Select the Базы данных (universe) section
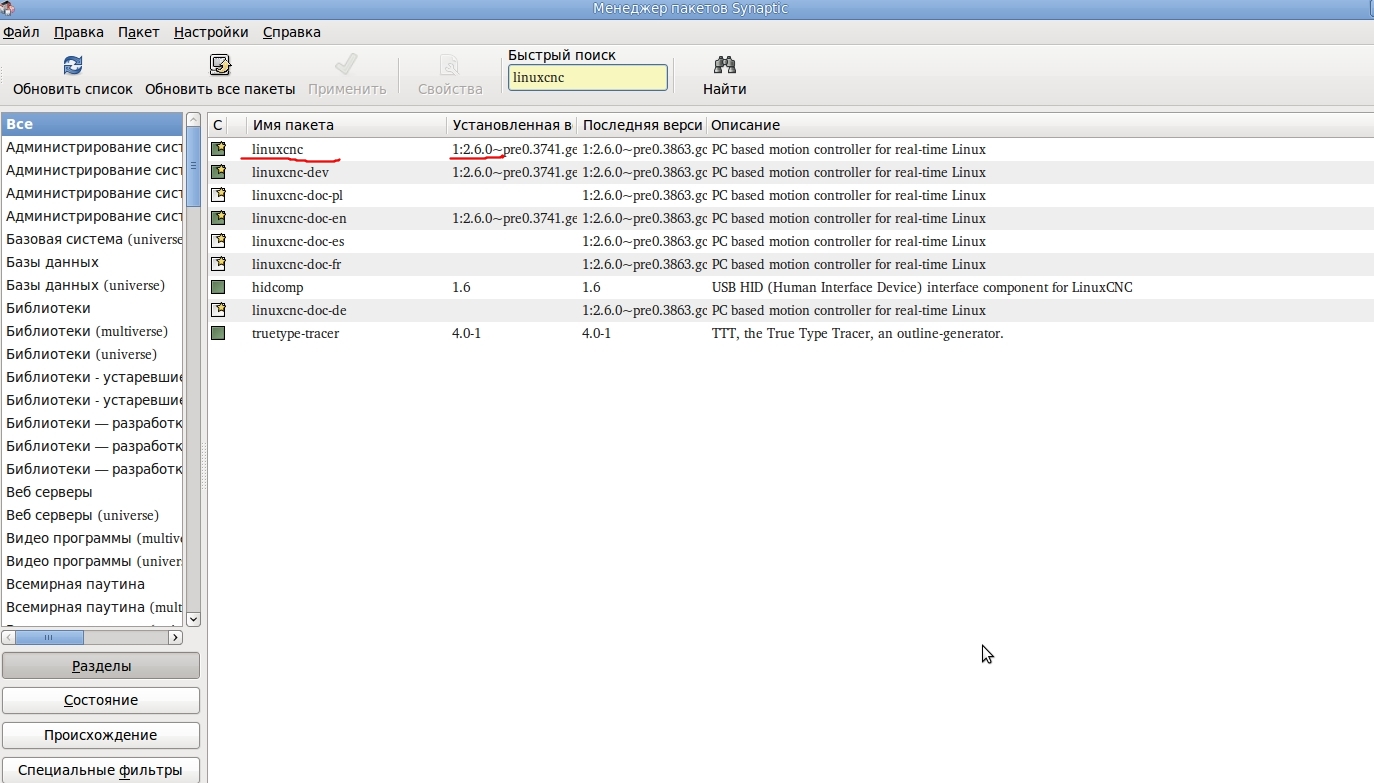Viewport: 1374px width, 783px height. tap(92, 285)
